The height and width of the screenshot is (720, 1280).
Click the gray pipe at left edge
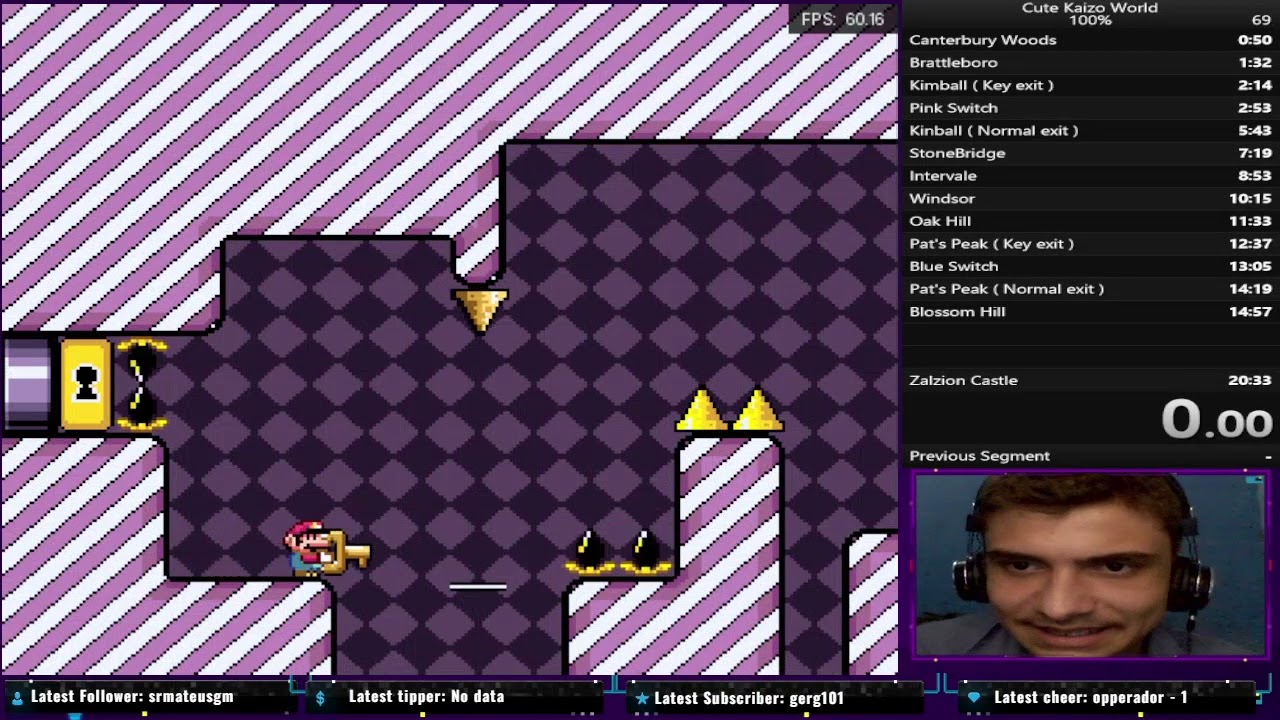click(27, 384)
